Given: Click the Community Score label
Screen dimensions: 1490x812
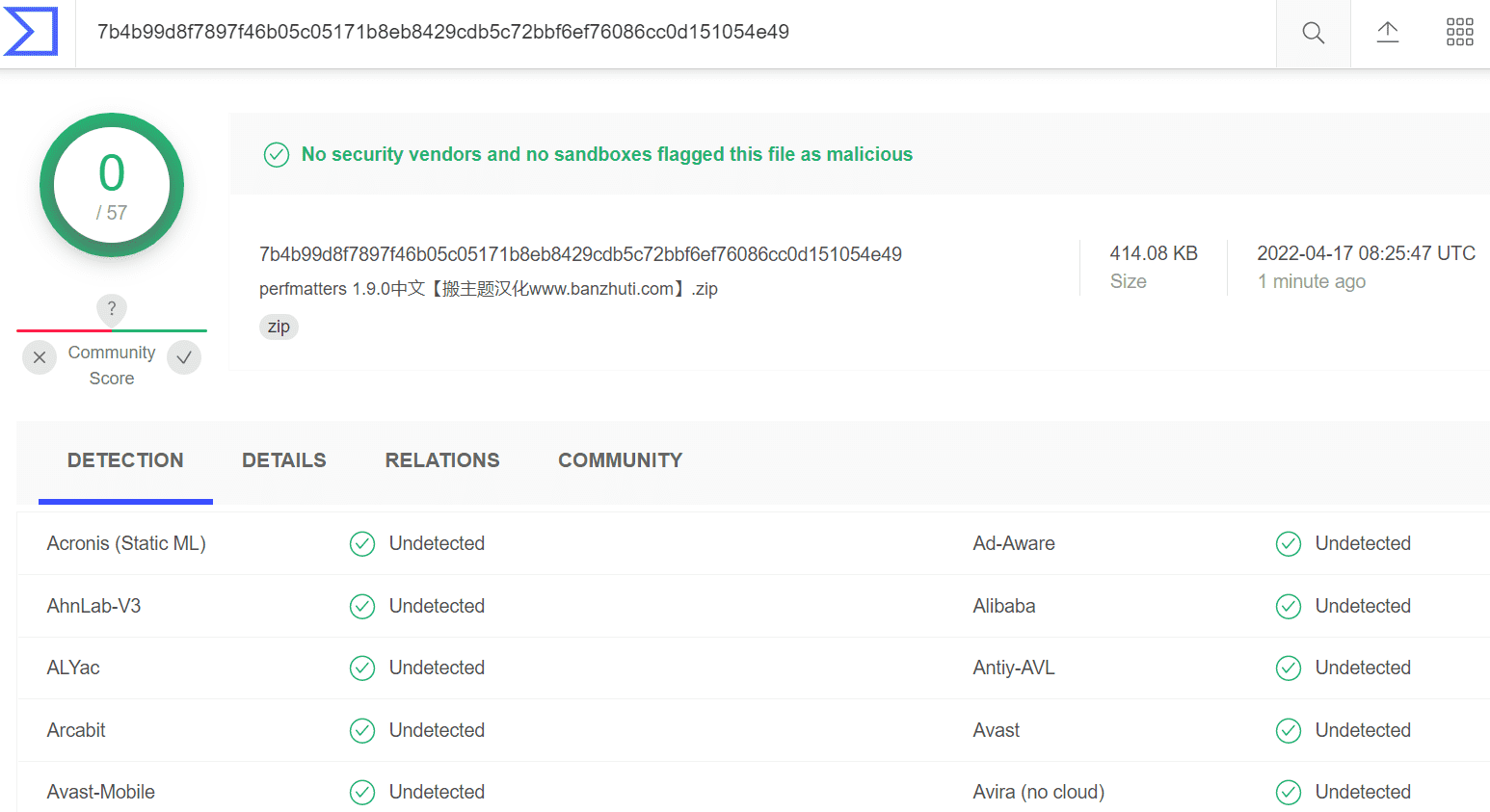Looking at the screenshot, I should [112, 365].
